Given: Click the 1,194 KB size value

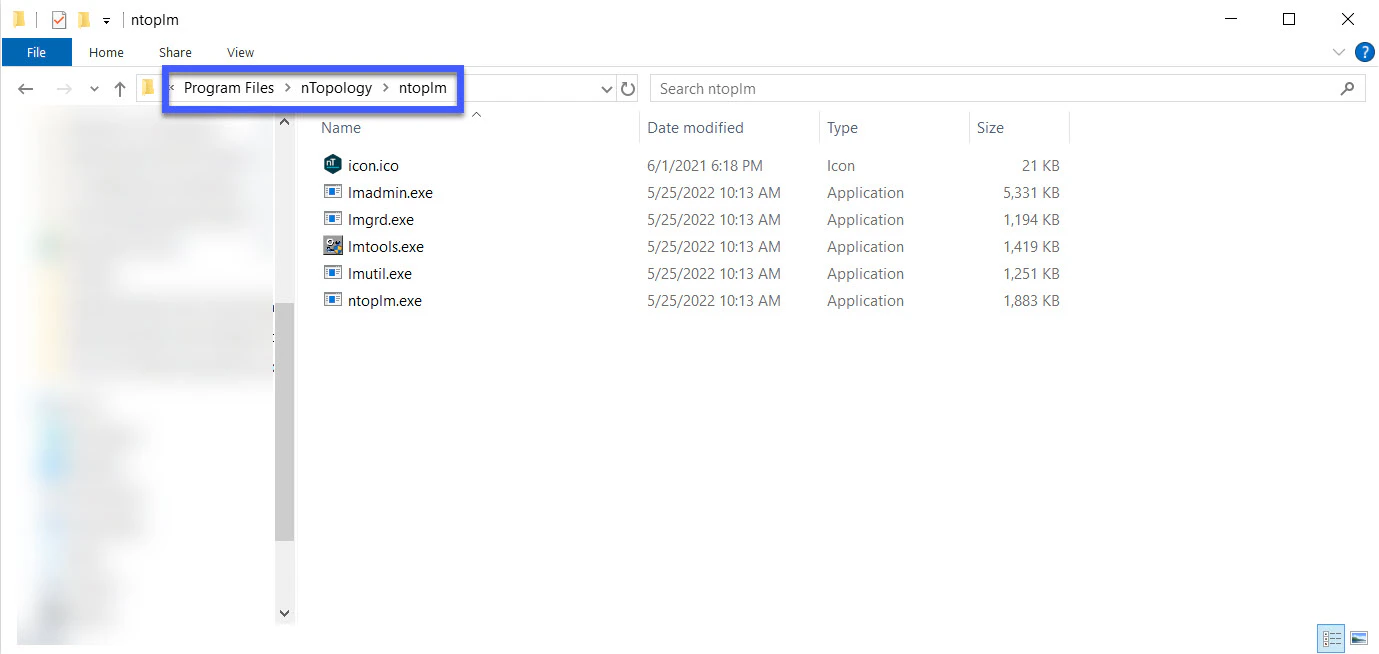Looking at the screenshot, I should click(x=1031, y=220).
